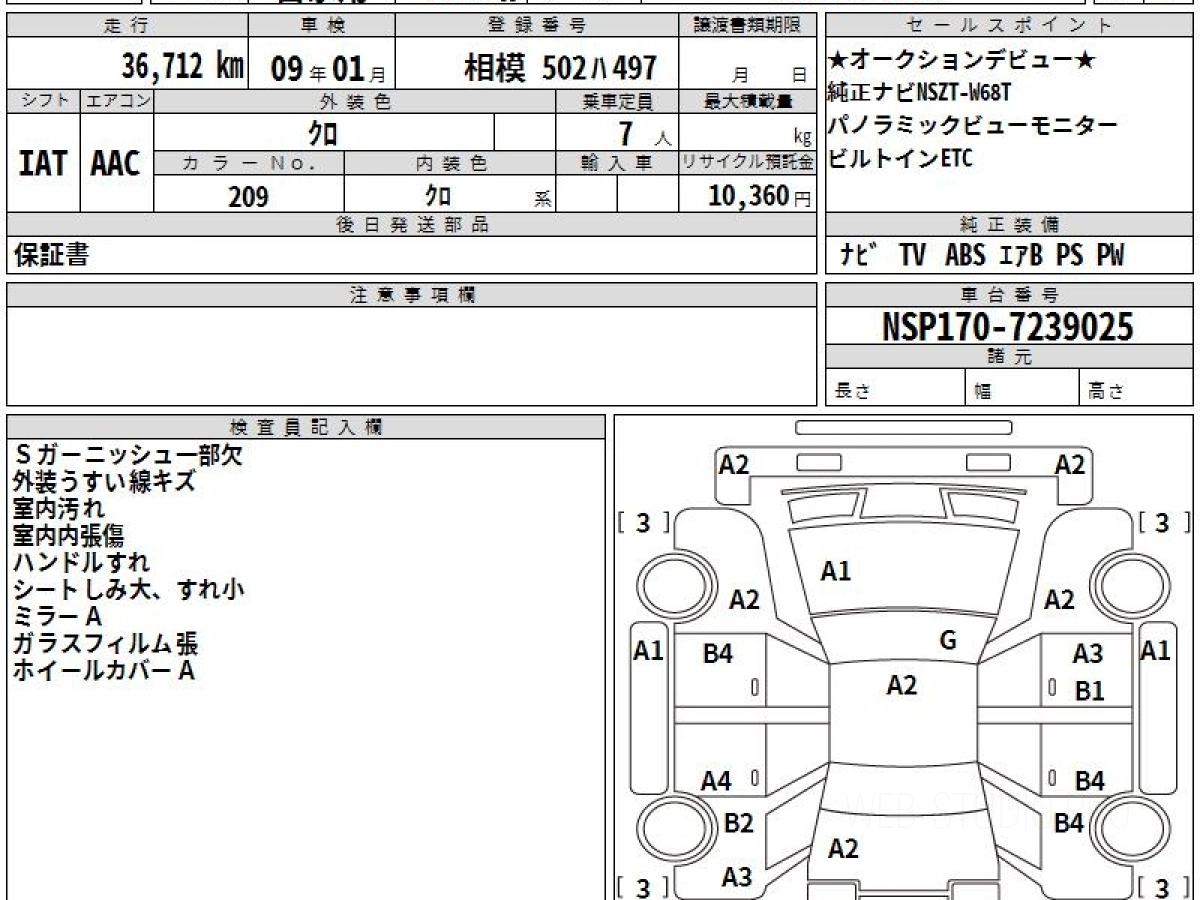Screen dimensions: 1200x900
Task: Click the A4 damage mark on diagram
Action: point(715,782)
